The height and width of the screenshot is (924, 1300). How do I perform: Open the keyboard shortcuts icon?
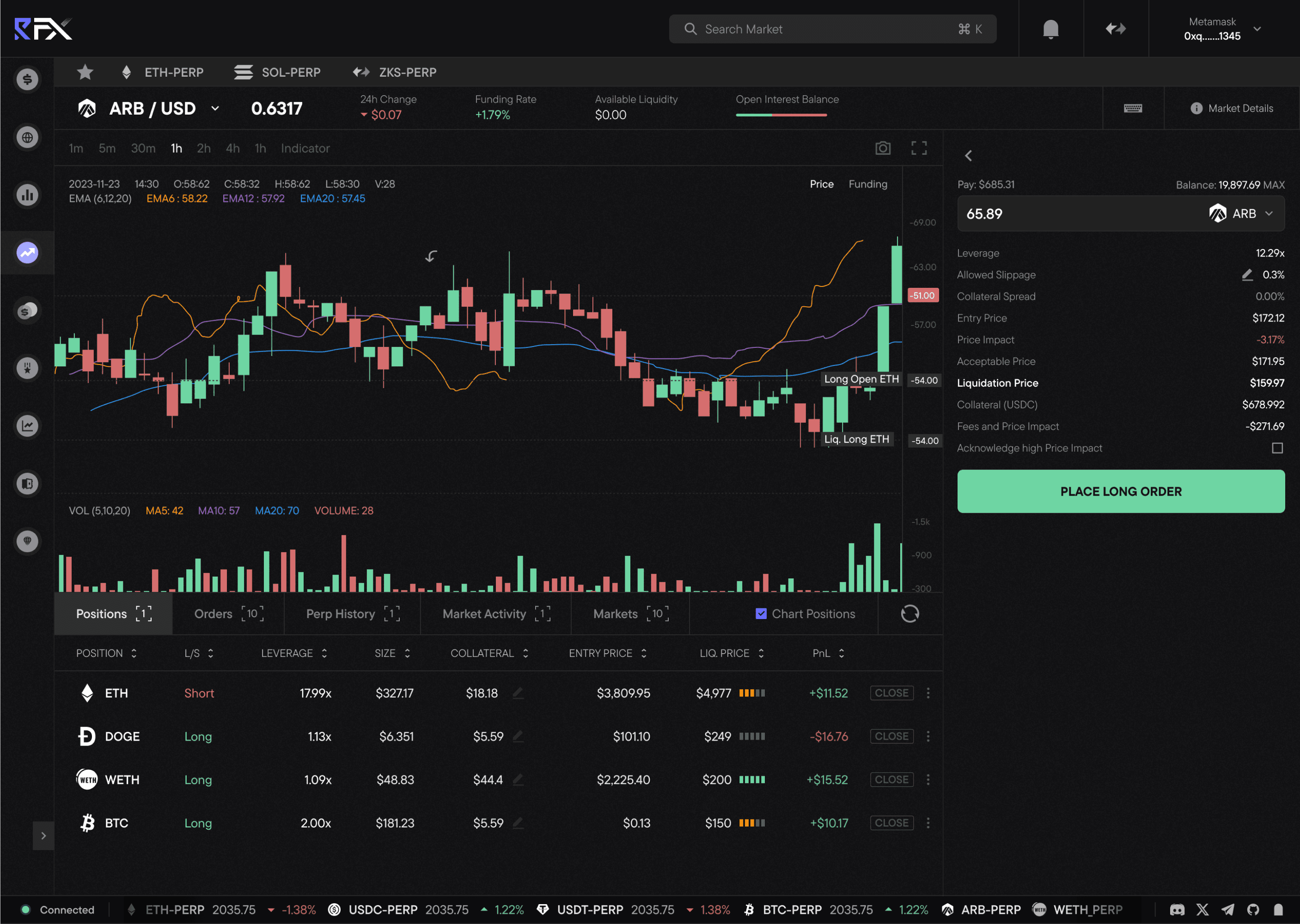1133,108
